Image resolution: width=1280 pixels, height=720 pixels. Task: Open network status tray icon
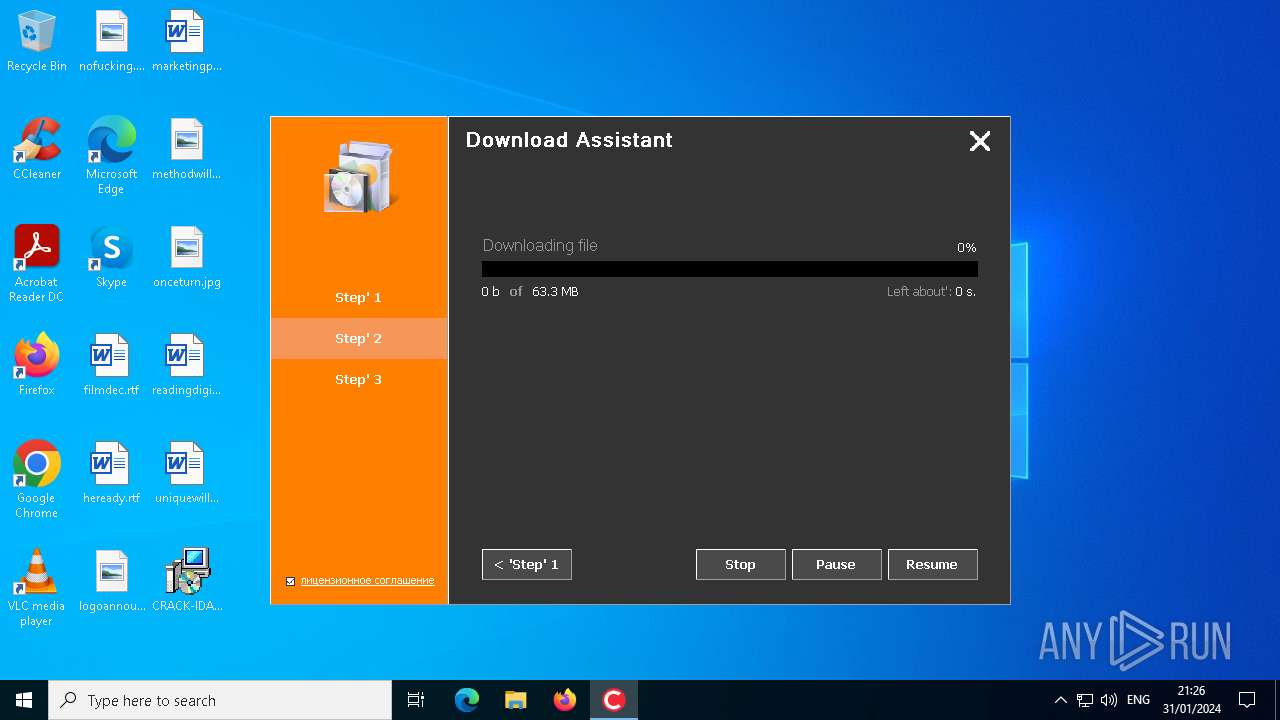[x=1085, y=700]
